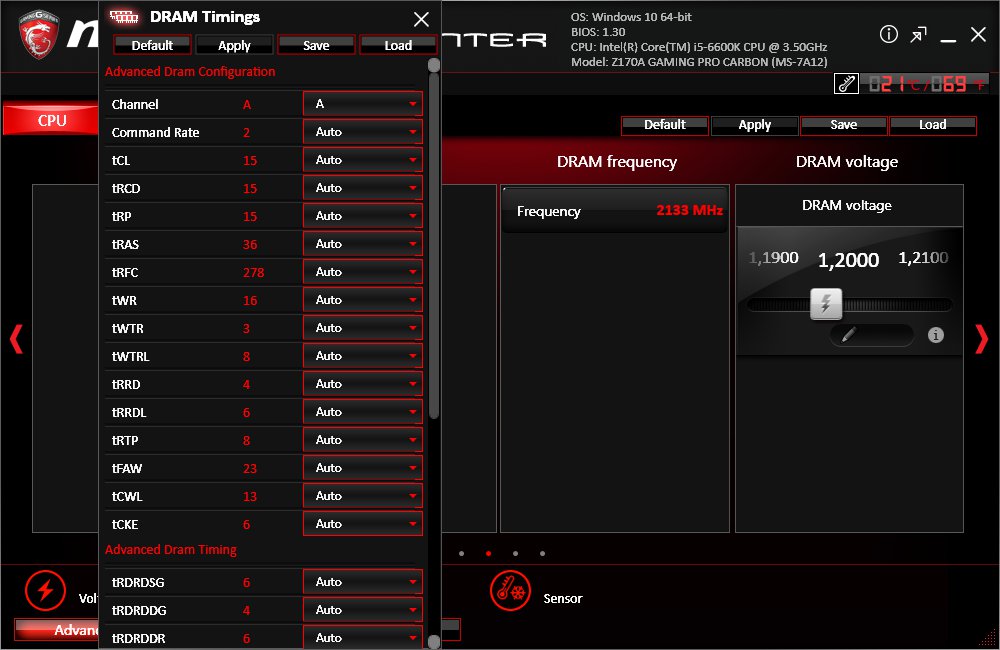
Task: Open the tRDRDDG dropdown
Action: [x=363, y=610]
